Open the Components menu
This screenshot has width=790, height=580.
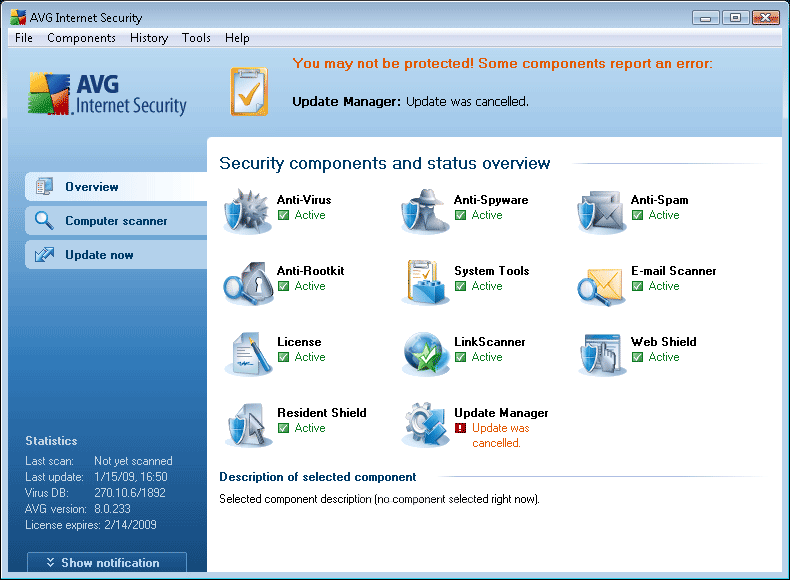pyautogui.click(x=81, y=38)
